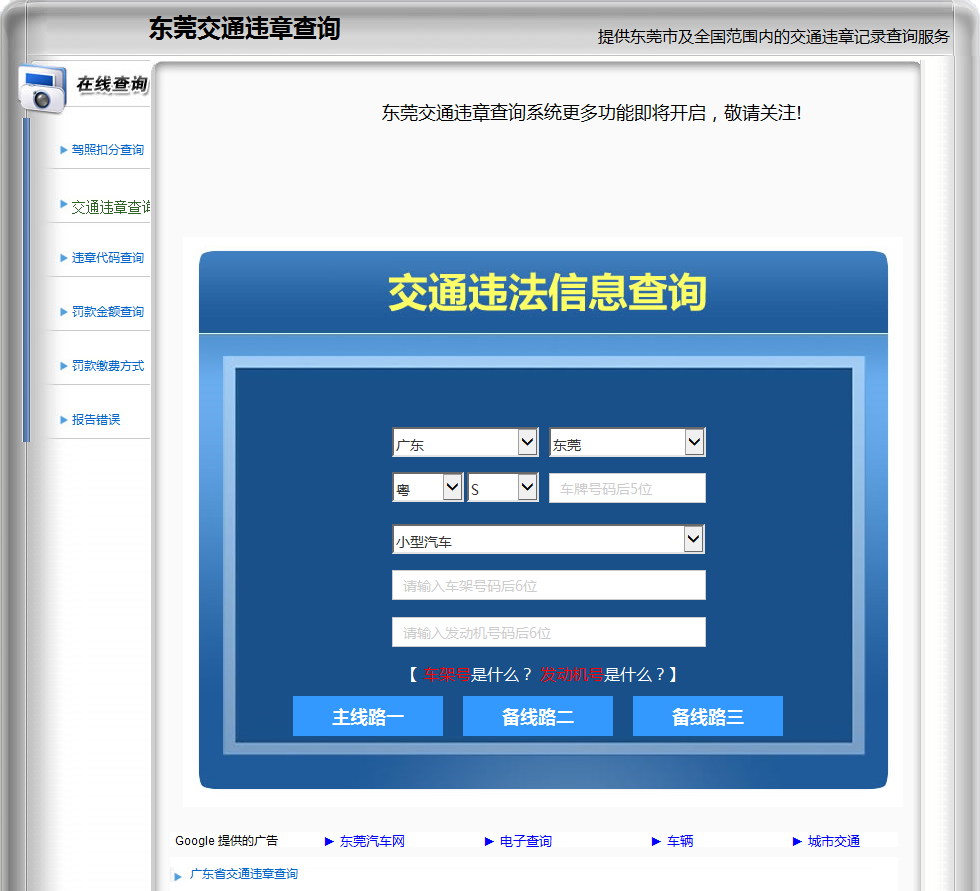Go to the 罚款金额查询 page
The height and width of the screenshot is (891, 980).
point(108,312)
